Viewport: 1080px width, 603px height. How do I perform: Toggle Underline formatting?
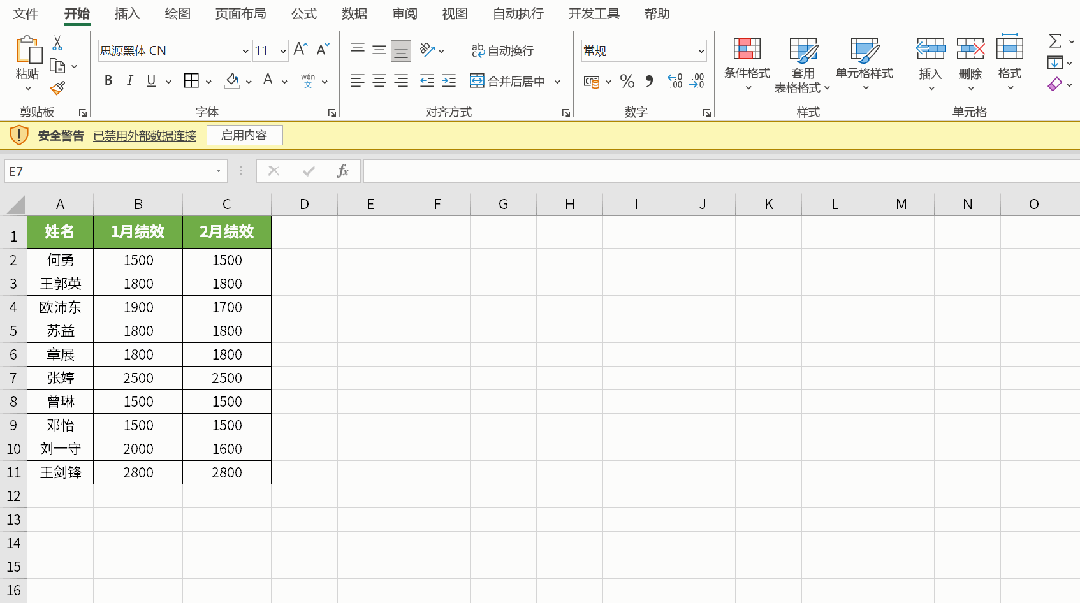151,81
